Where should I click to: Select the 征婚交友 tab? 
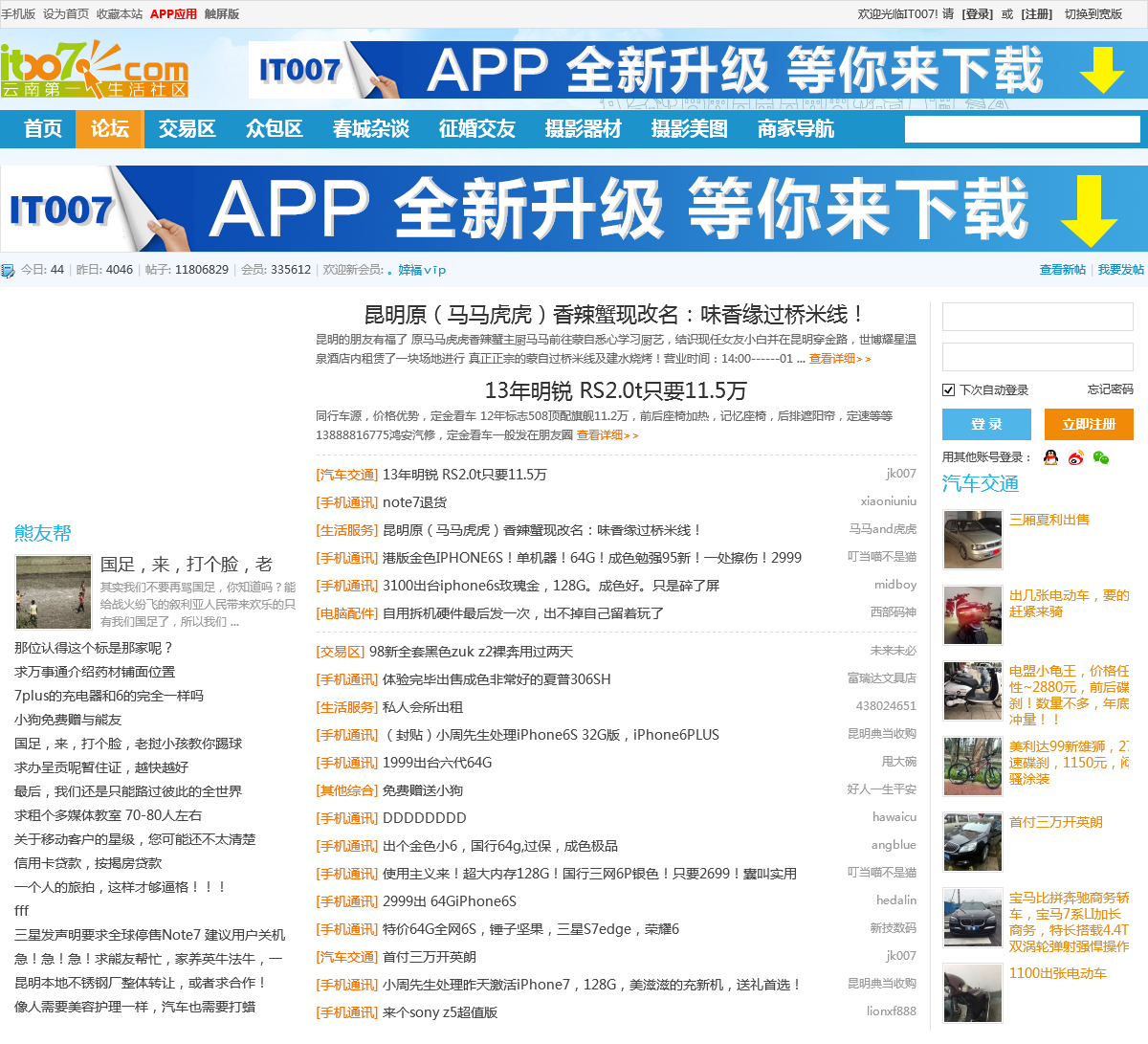tap(477, 129)
